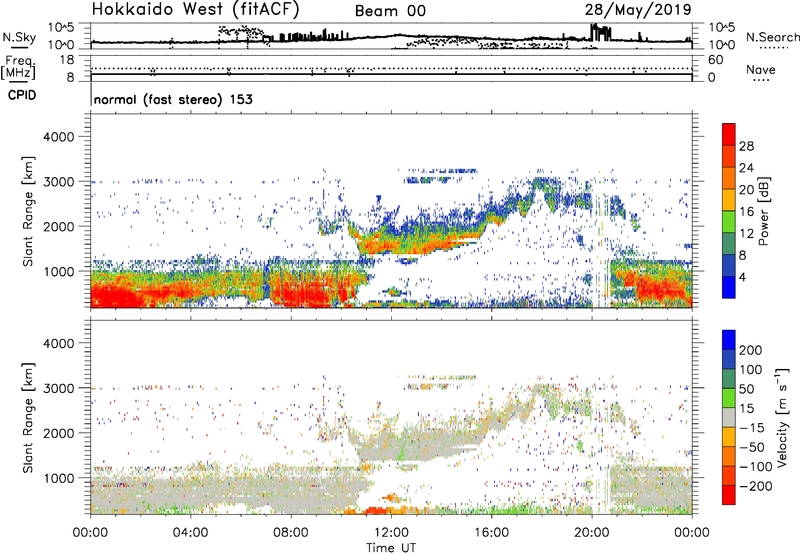
Task: Click the Nave legend label
Action: 760,69
